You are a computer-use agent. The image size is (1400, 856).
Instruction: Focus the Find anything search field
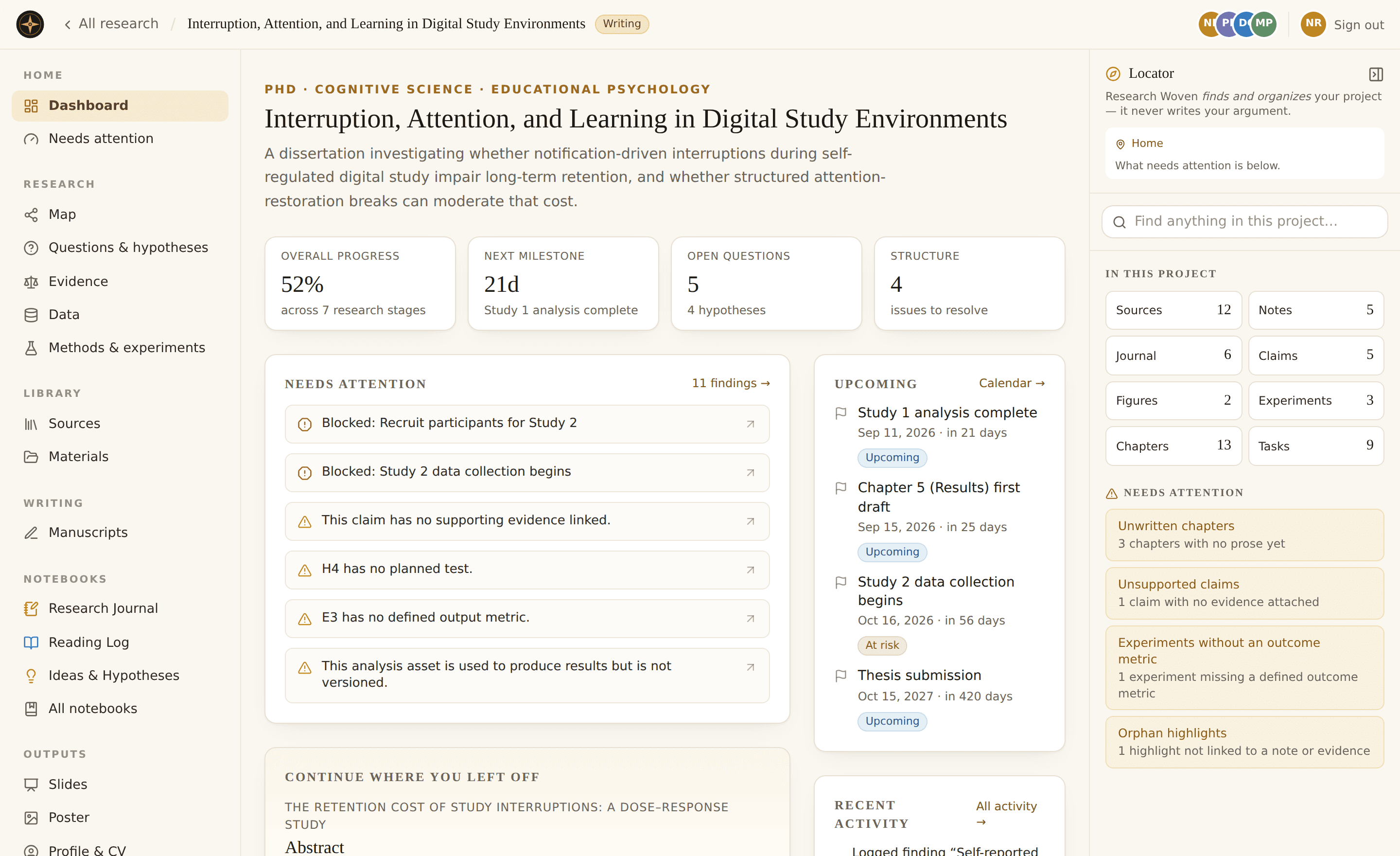1244,222
